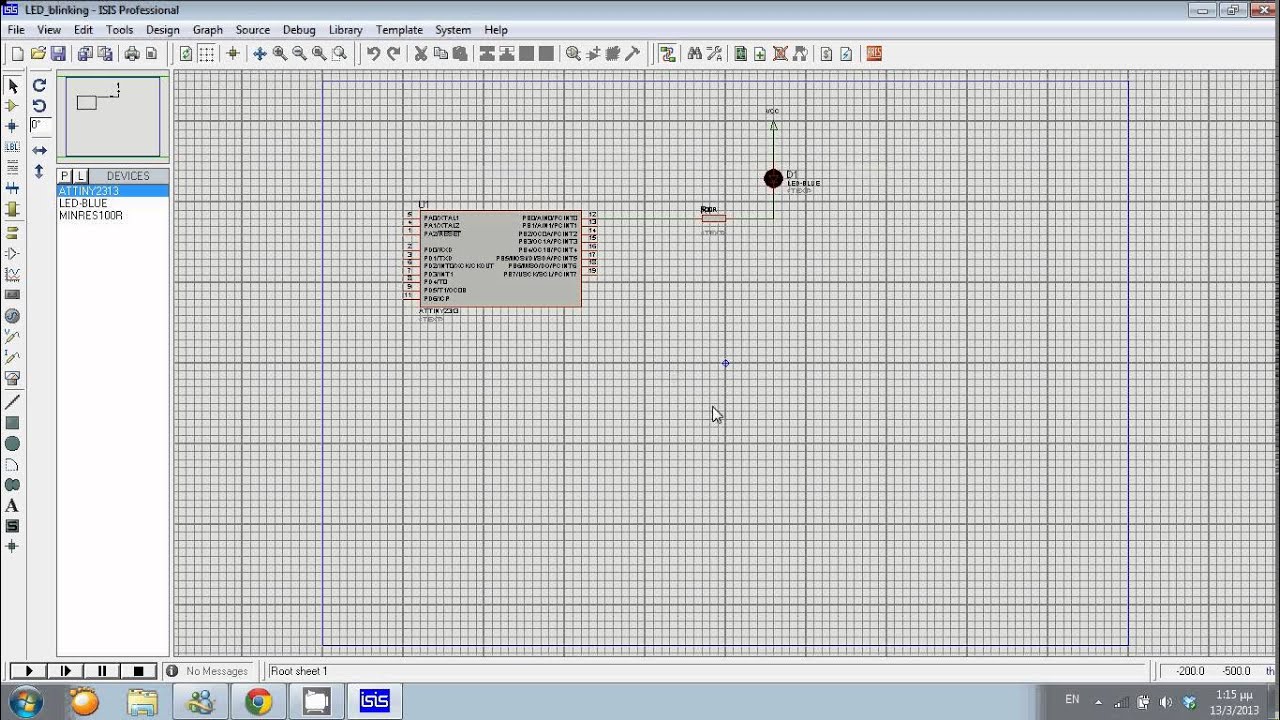1280x720 pixels.
Task: Open the Template menu
Action: (399, 30)
